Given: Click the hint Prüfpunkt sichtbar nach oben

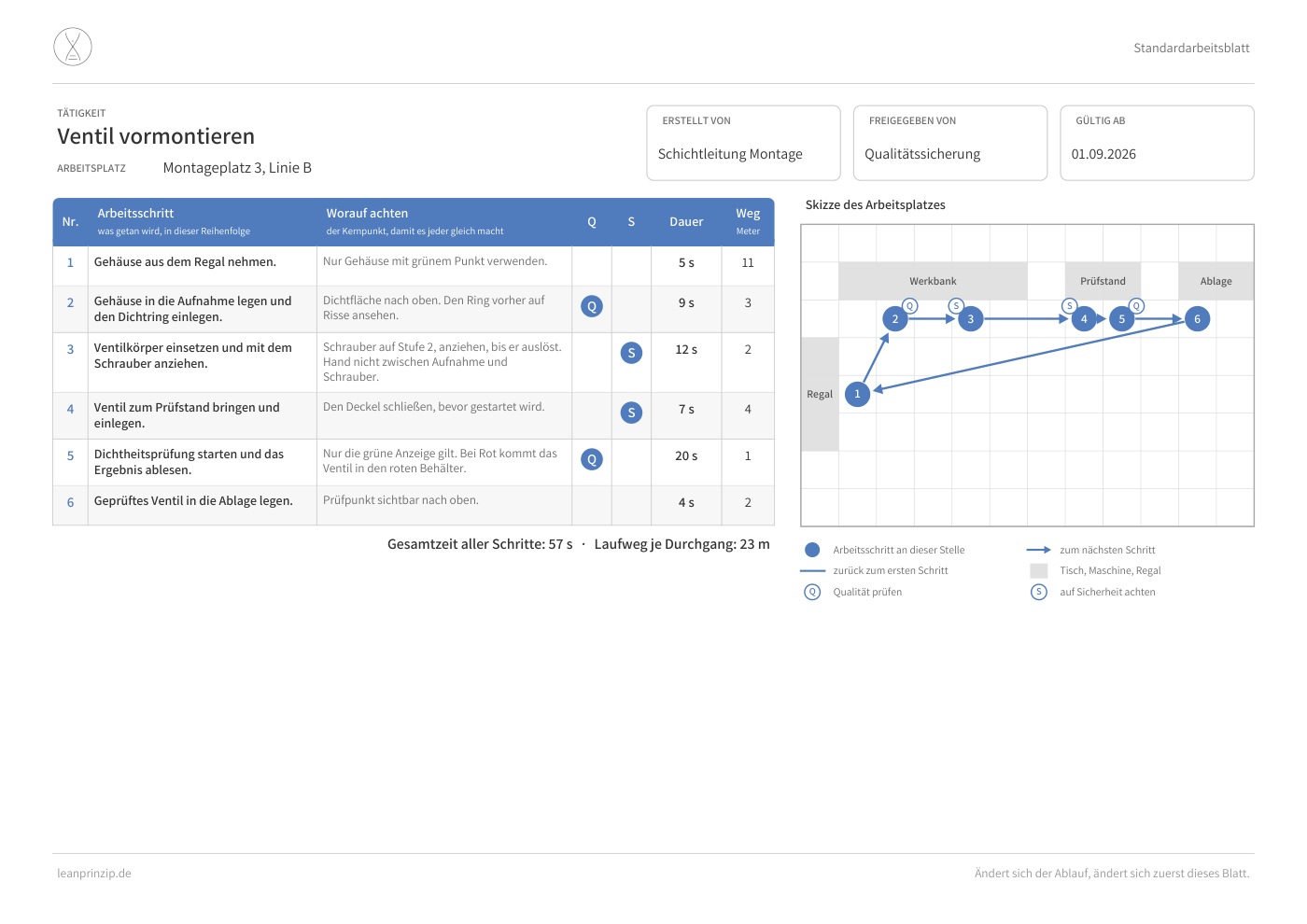Looking at the screenshot, I should click(401, 500).
